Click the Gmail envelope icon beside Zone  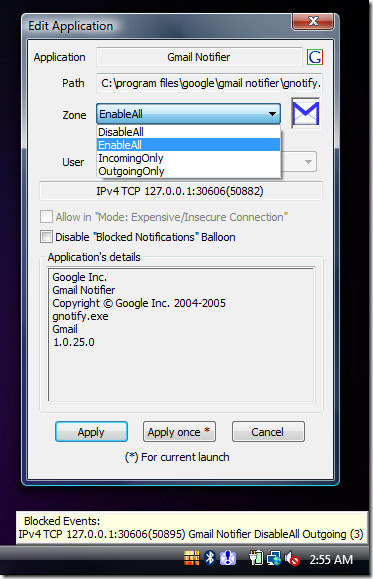(x=305, y=113)
